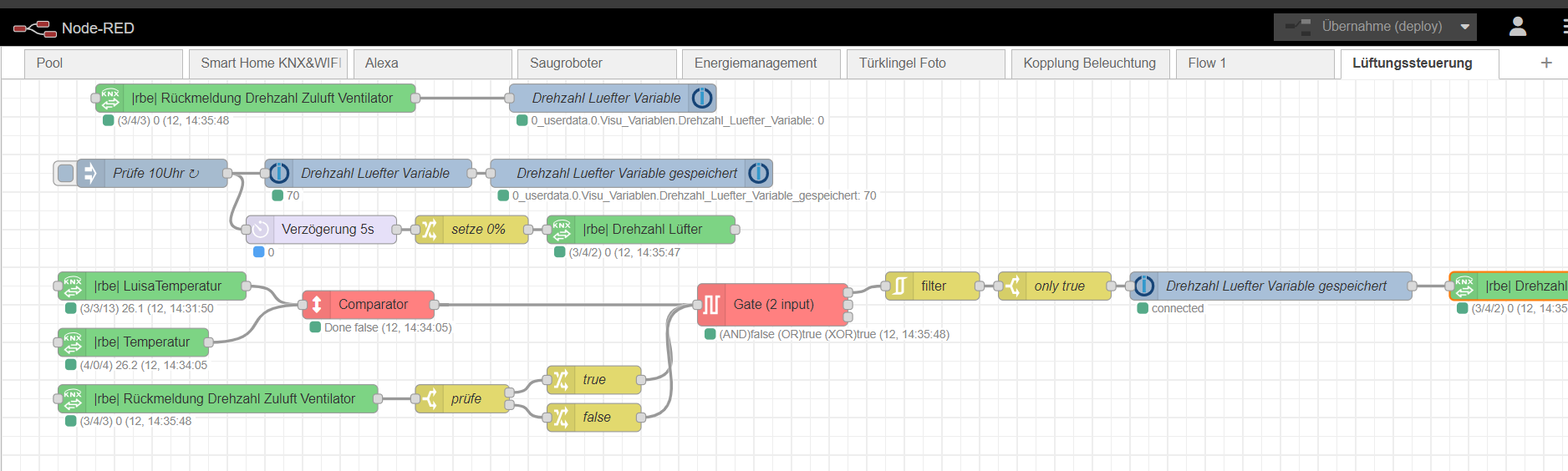The image size is (1568, 471).
Task: Open the Smart Home KNX&WIFI tab
Action: (268, 63)
